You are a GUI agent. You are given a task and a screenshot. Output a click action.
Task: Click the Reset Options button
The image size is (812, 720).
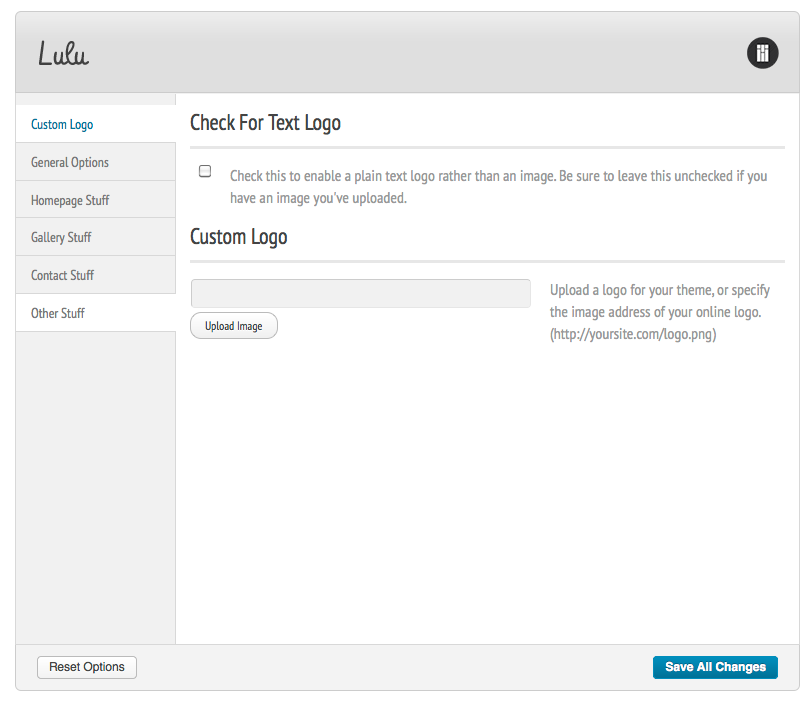(87, 667)
